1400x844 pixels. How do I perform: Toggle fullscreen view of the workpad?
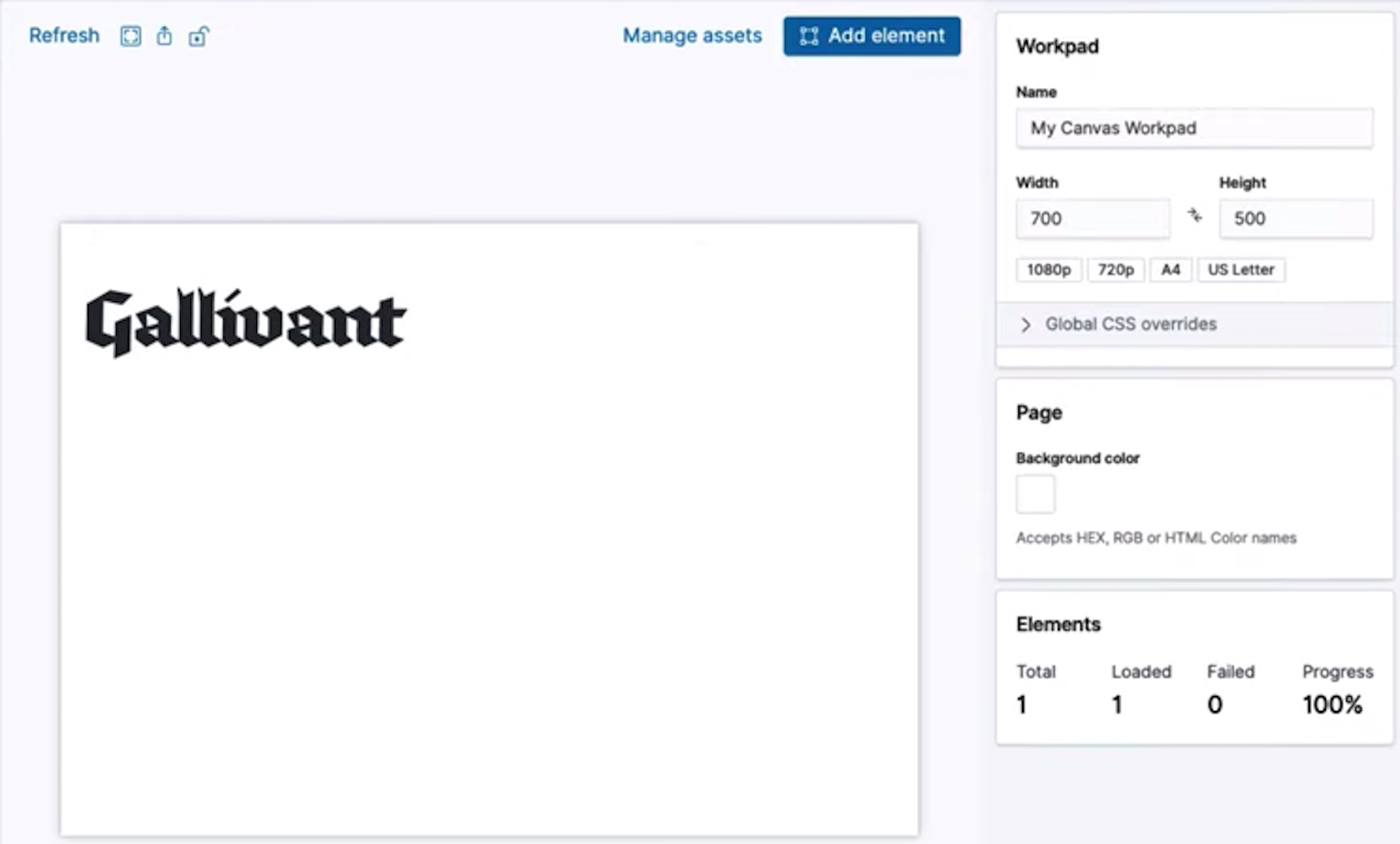point(130,36)
